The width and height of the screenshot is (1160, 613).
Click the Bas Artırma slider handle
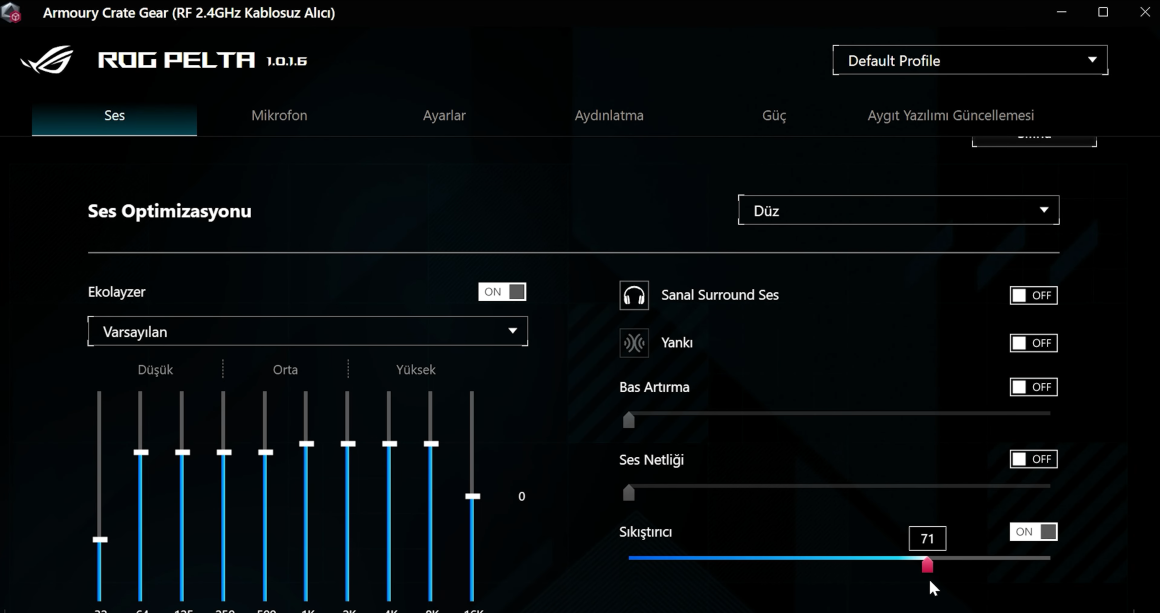point(629,420)
